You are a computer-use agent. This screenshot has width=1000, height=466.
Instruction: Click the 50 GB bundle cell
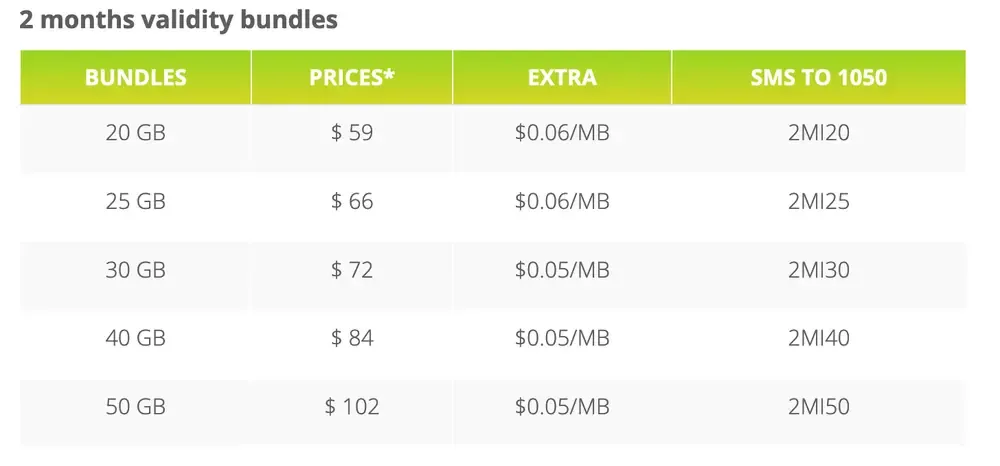pyautogui.click(x=135, y=407)
